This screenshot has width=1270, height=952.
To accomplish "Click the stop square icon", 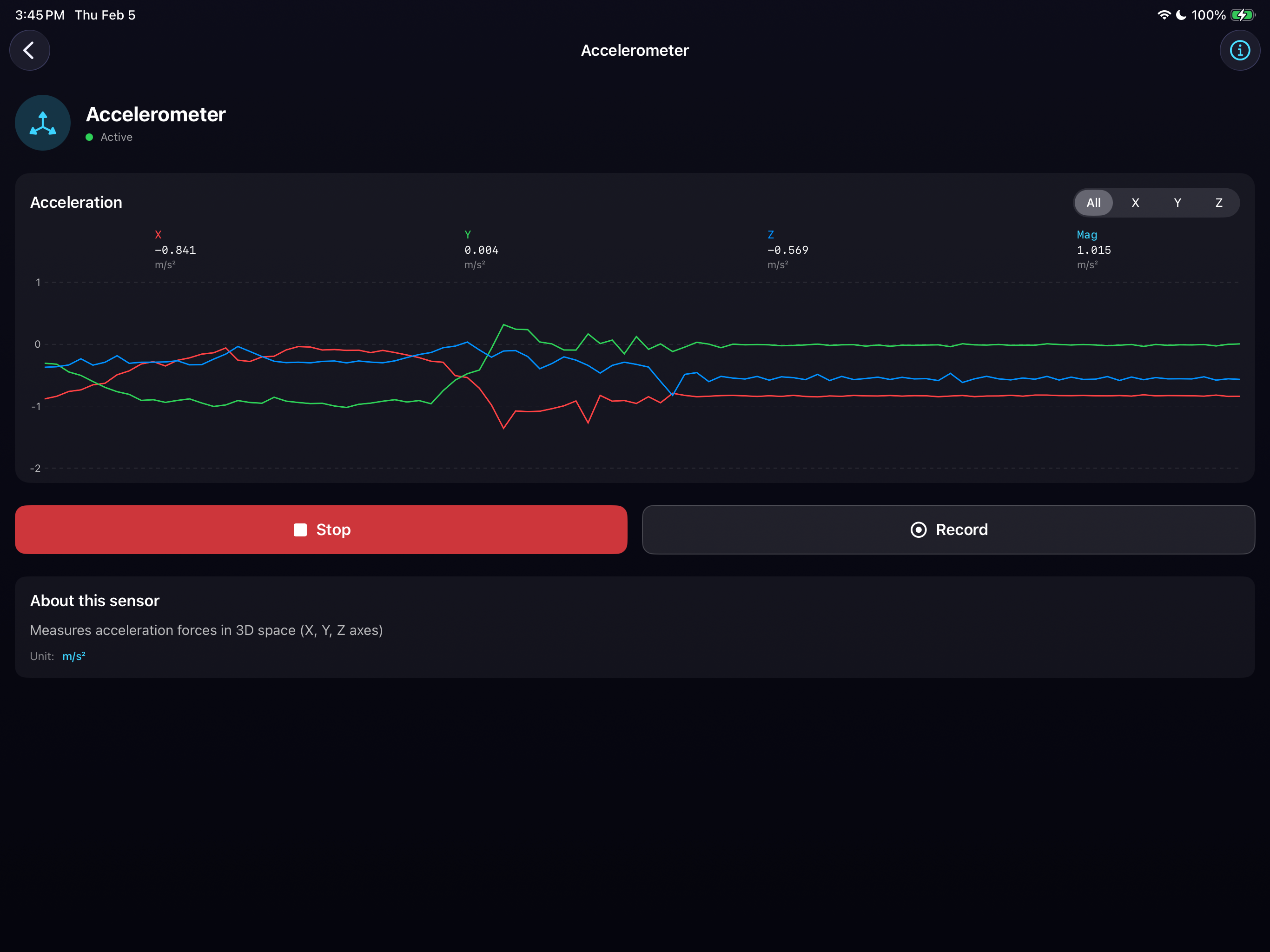I will [300, 530].
